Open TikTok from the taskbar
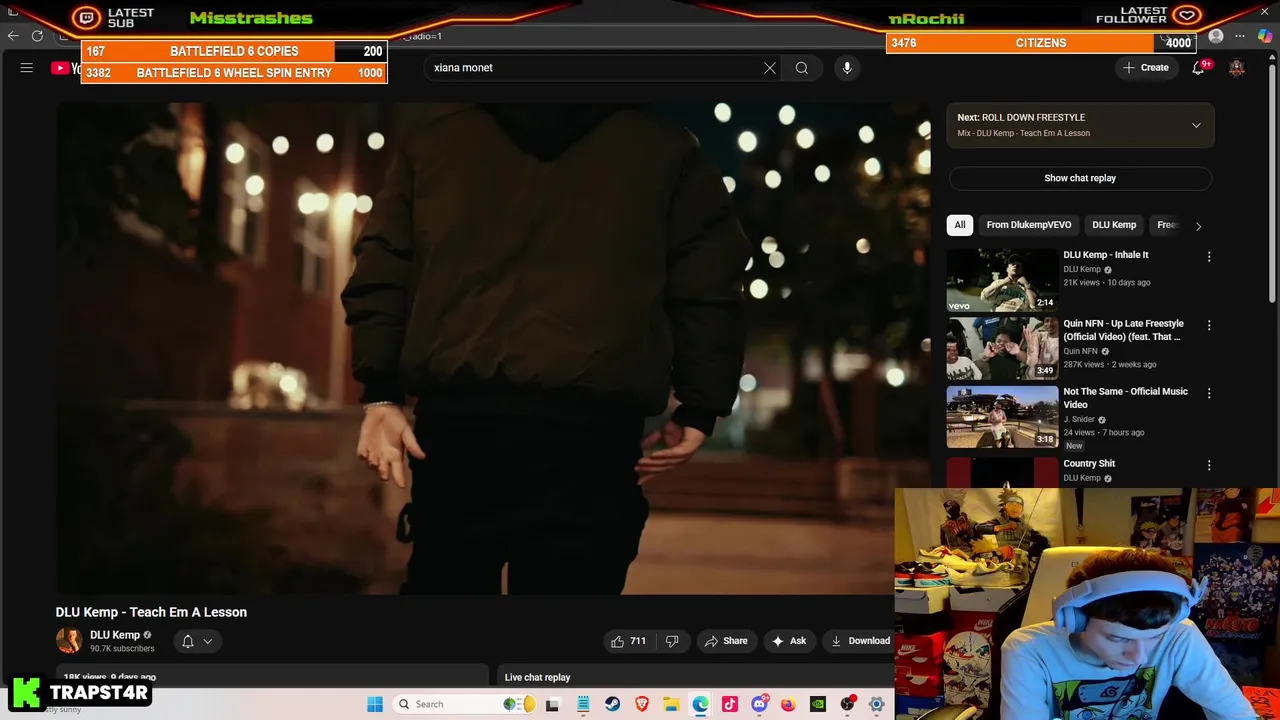The image size is (1280, 720). [x=730, y=704]
